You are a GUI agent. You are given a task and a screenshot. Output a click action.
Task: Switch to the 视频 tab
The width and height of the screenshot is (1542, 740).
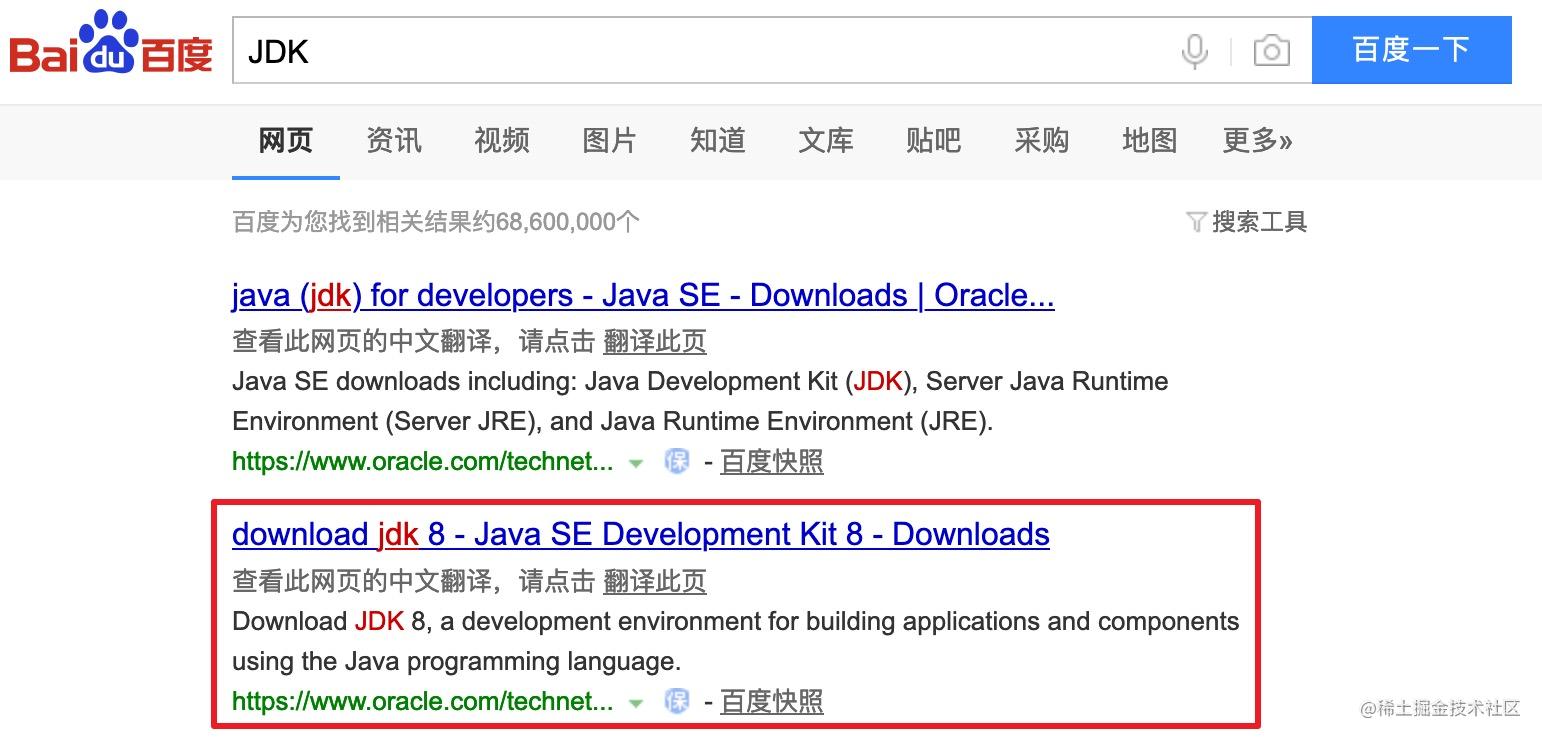click(501, 141)
